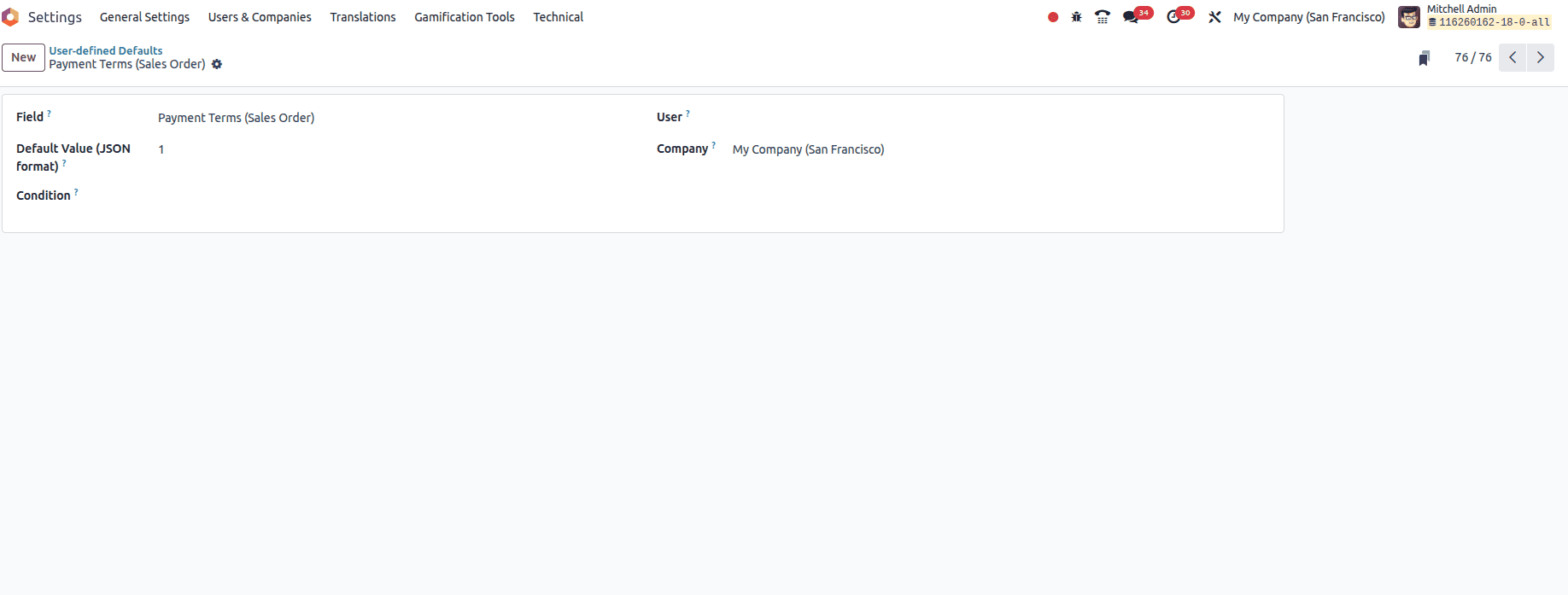
Task: Open the Mitchell Admin user menu
Action: [1475, 16]
